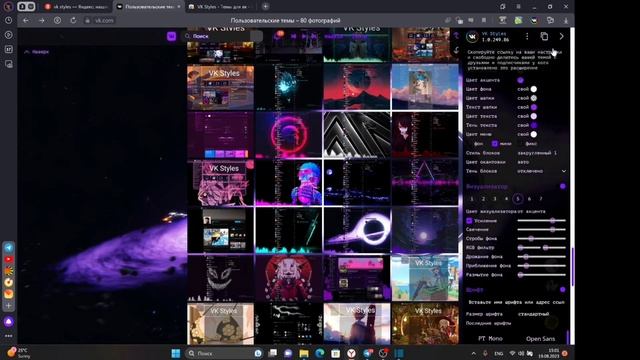640x360 pixels.
Task: Toggle the Font section switch
Action: [563, 289]
